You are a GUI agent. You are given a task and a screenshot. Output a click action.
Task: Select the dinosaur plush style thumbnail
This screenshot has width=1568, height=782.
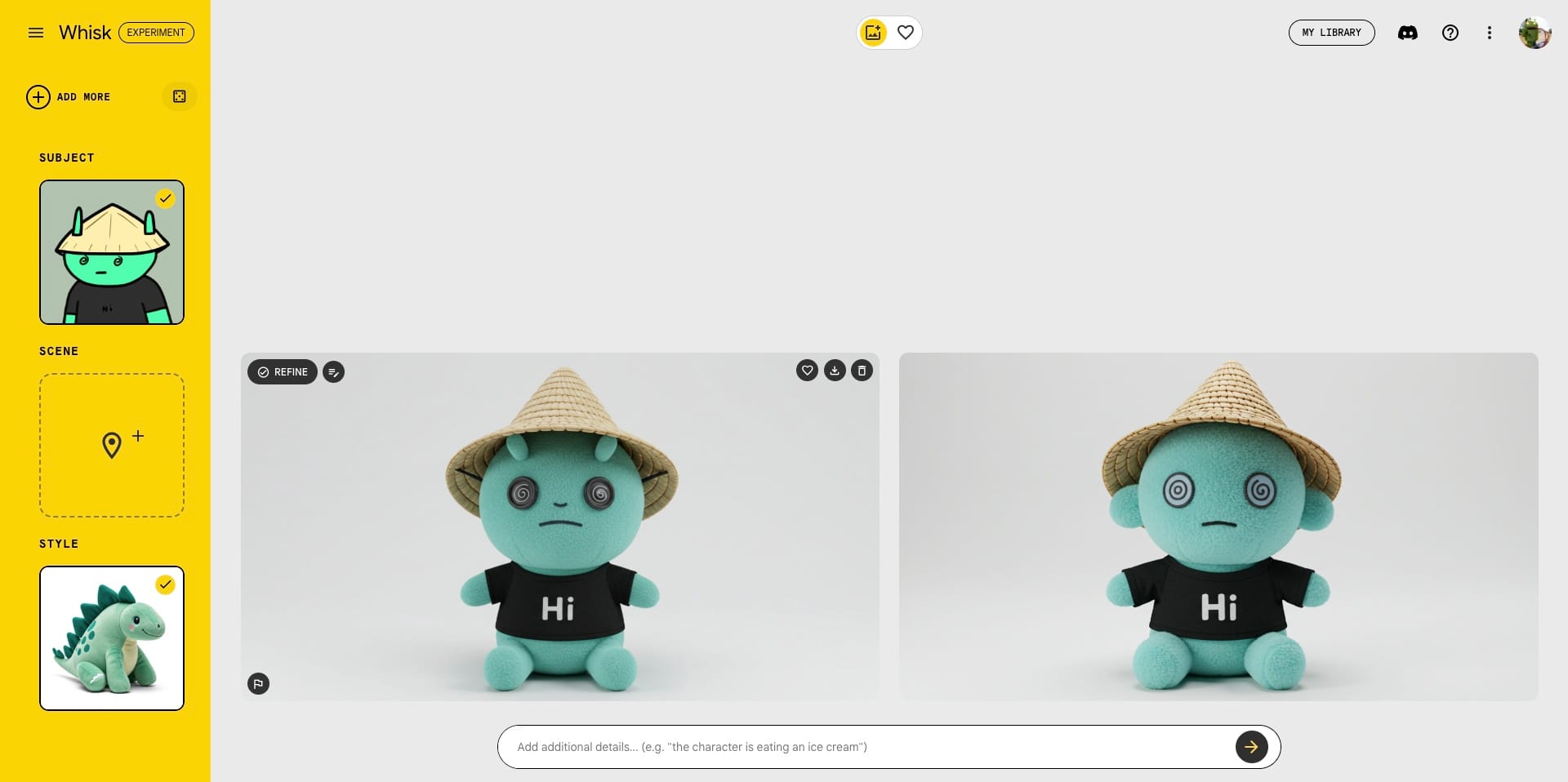point(112,638)
